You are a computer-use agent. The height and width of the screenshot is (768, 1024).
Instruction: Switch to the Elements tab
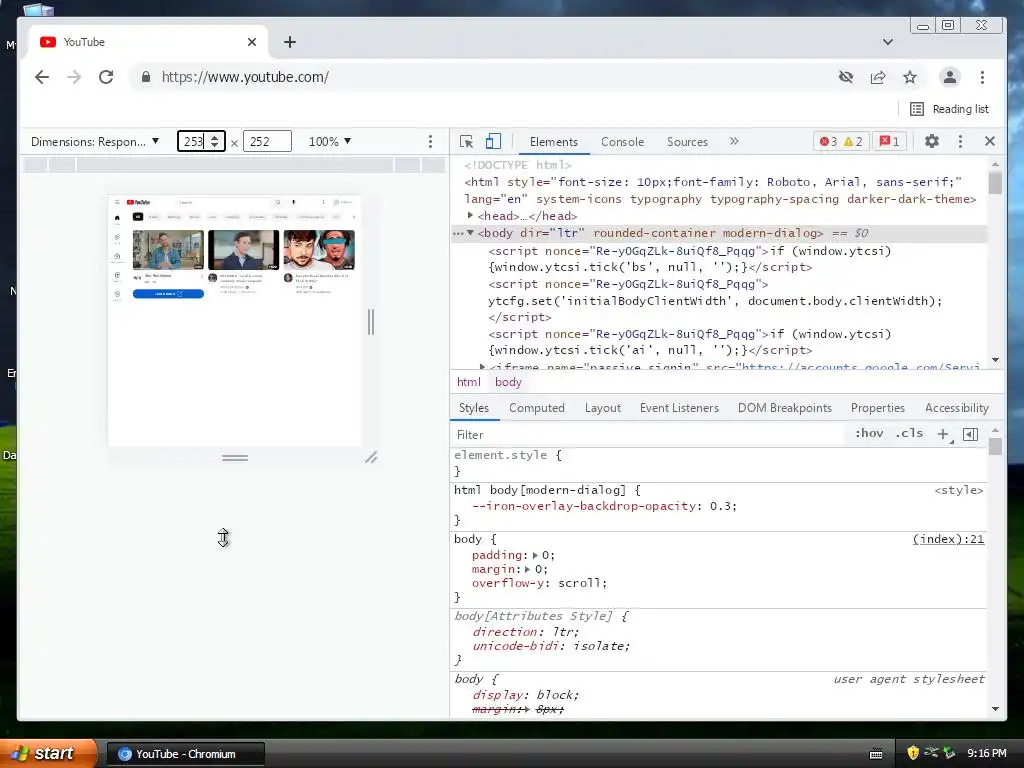554,142
